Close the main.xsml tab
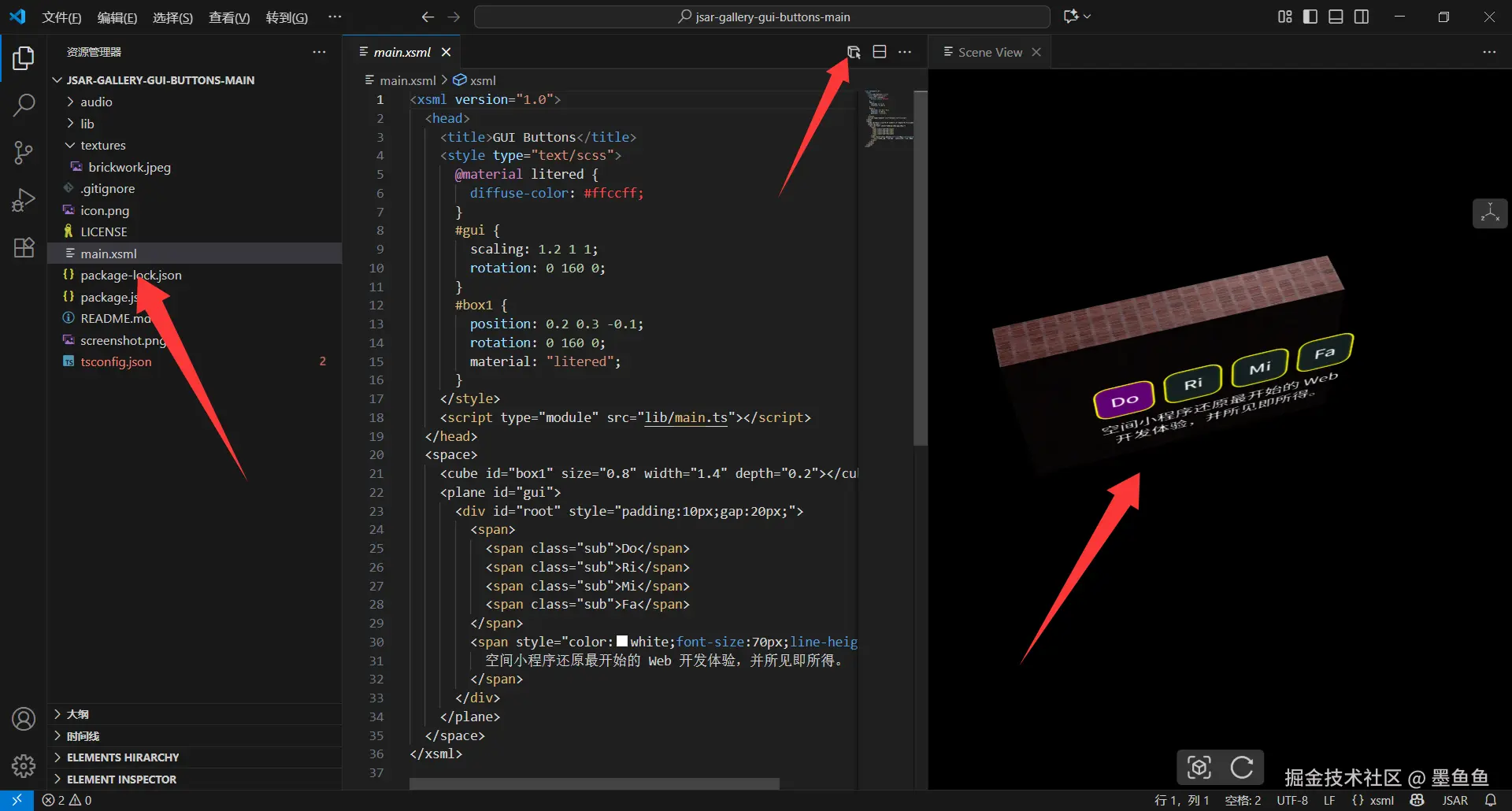This screenshot has width=1512, height=811. click(x=446, y=52)
